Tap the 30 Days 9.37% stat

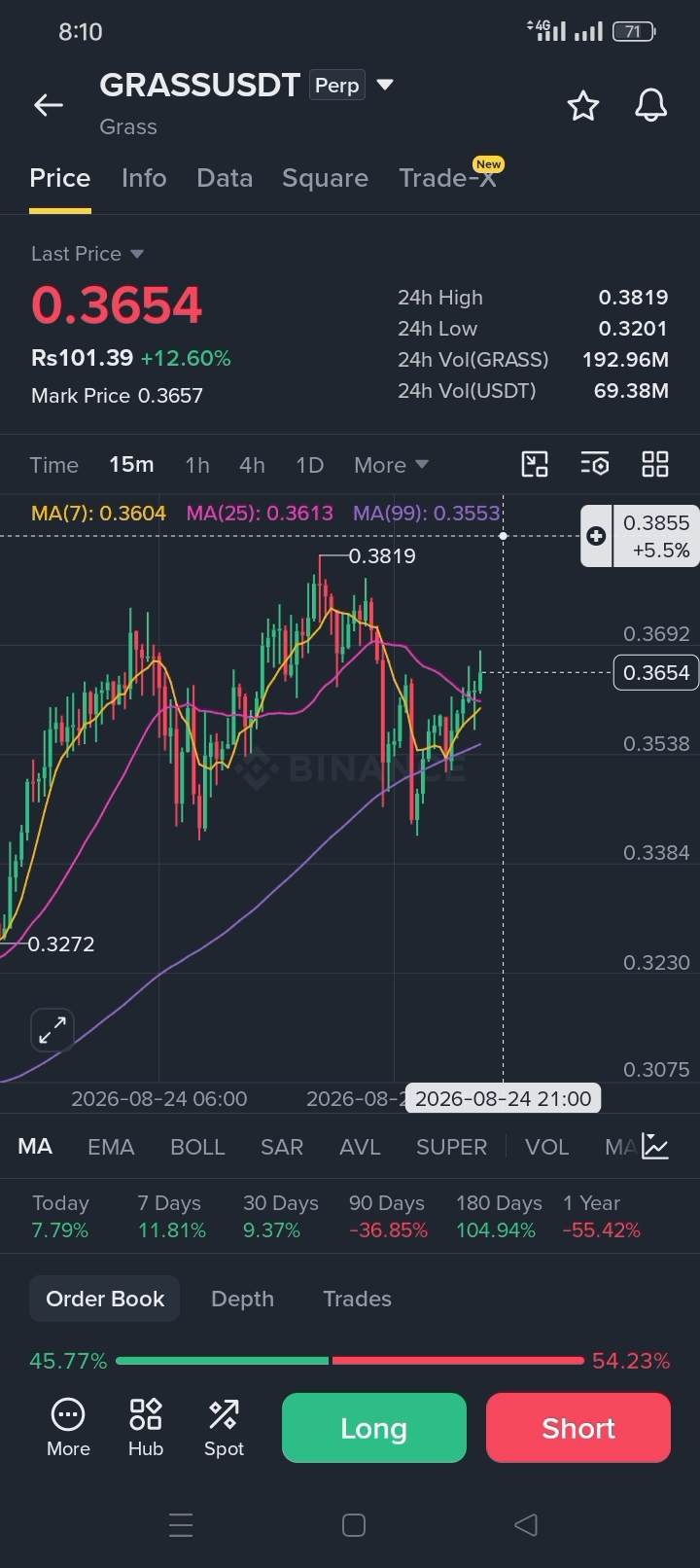[x=280, y=1217]
